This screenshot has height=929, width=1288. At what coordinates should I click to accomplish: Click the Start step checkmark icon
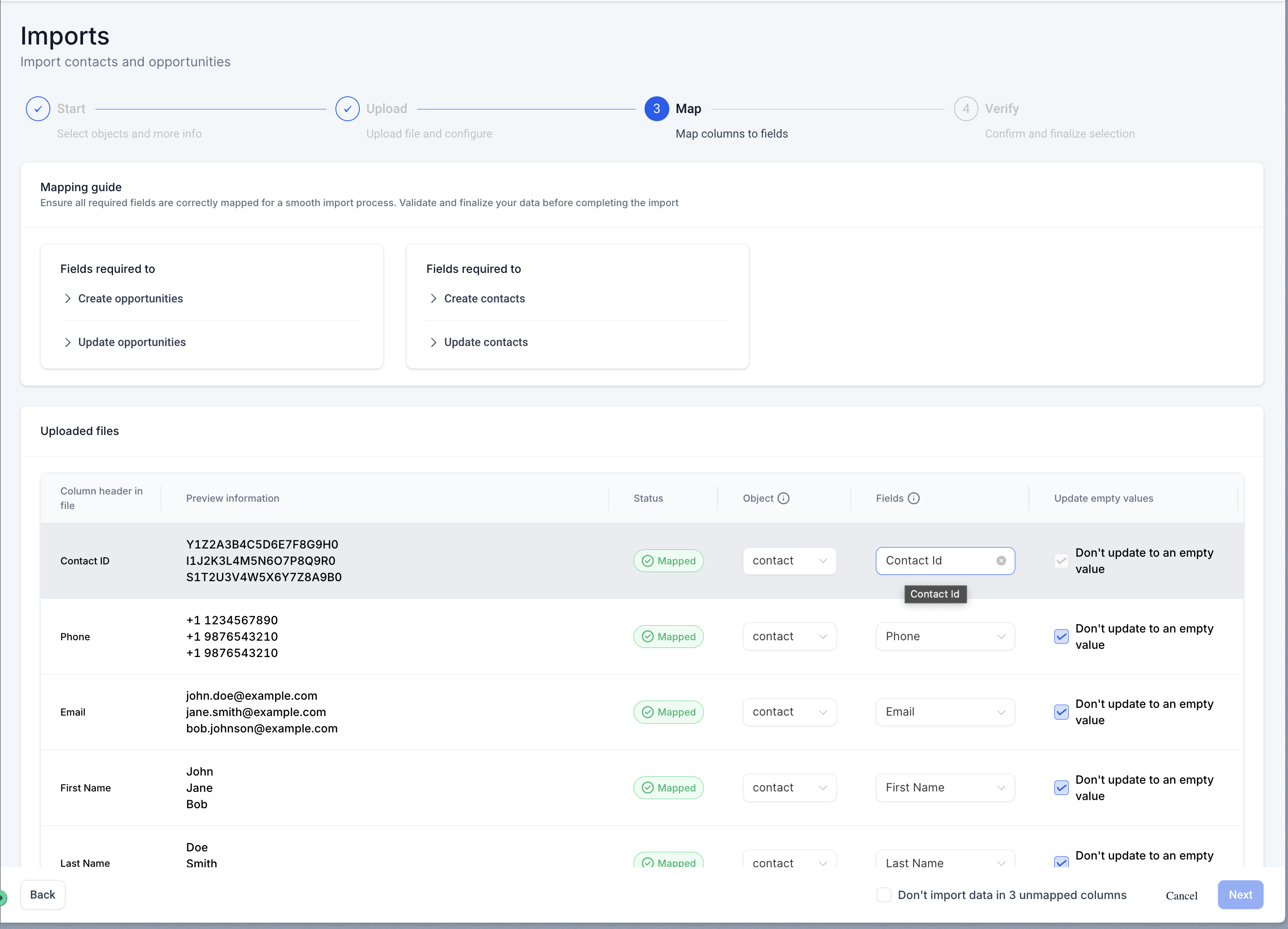click(38, 109)
